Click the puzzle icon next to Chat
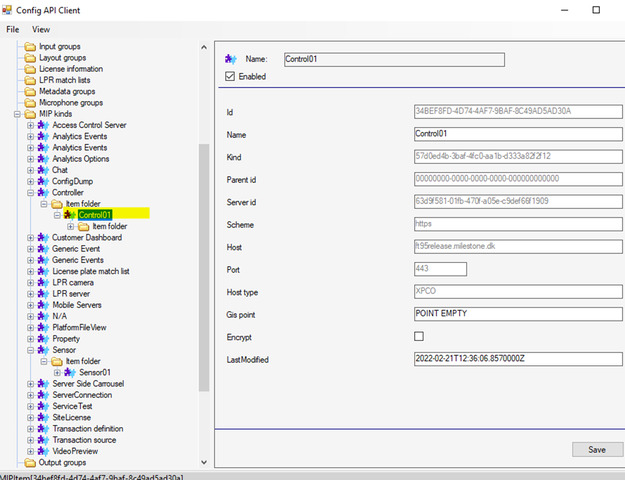 44,170
